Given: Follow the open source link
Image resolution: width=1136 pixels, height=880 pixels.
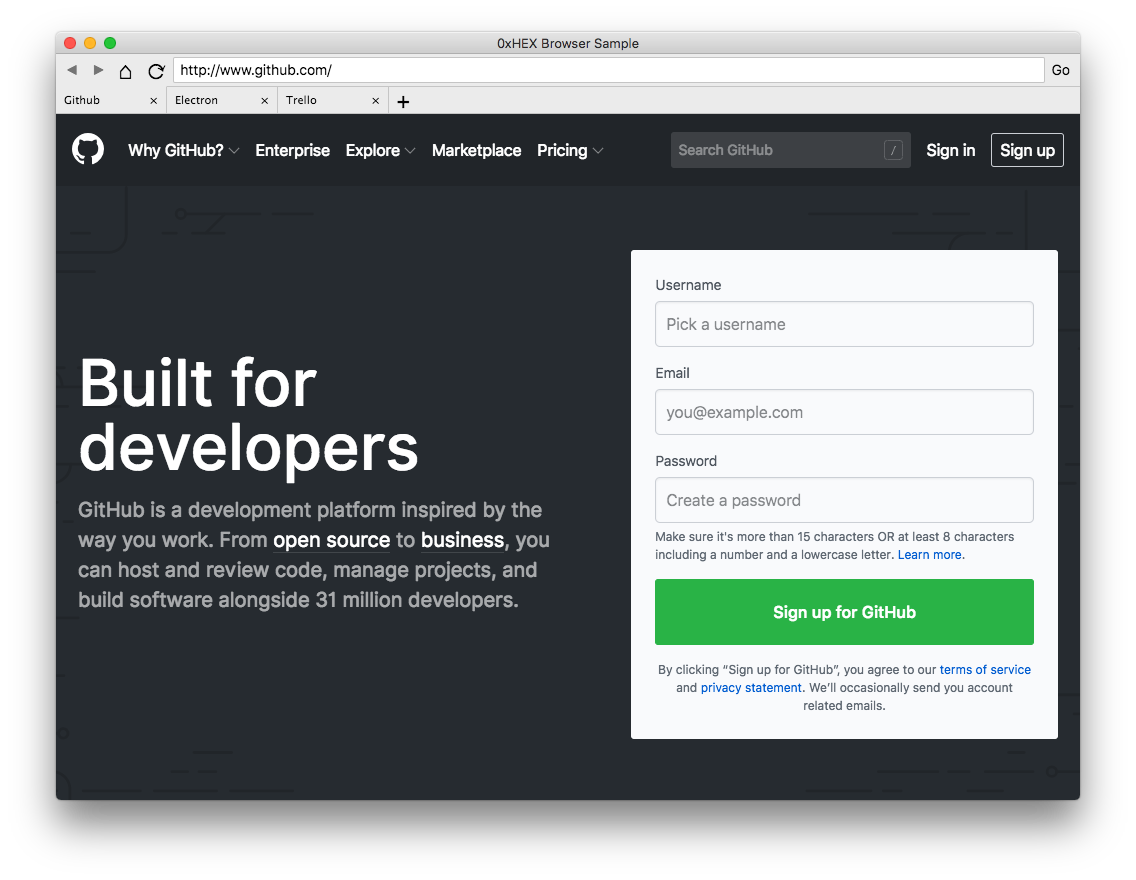Looking at the screenshot, I should click(x=332, y=540).
